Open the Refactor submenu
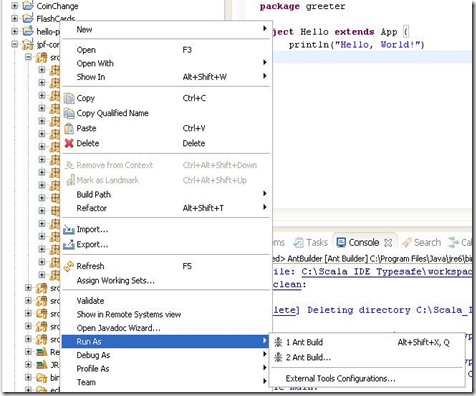476x396 pixels. coord(166,208)
